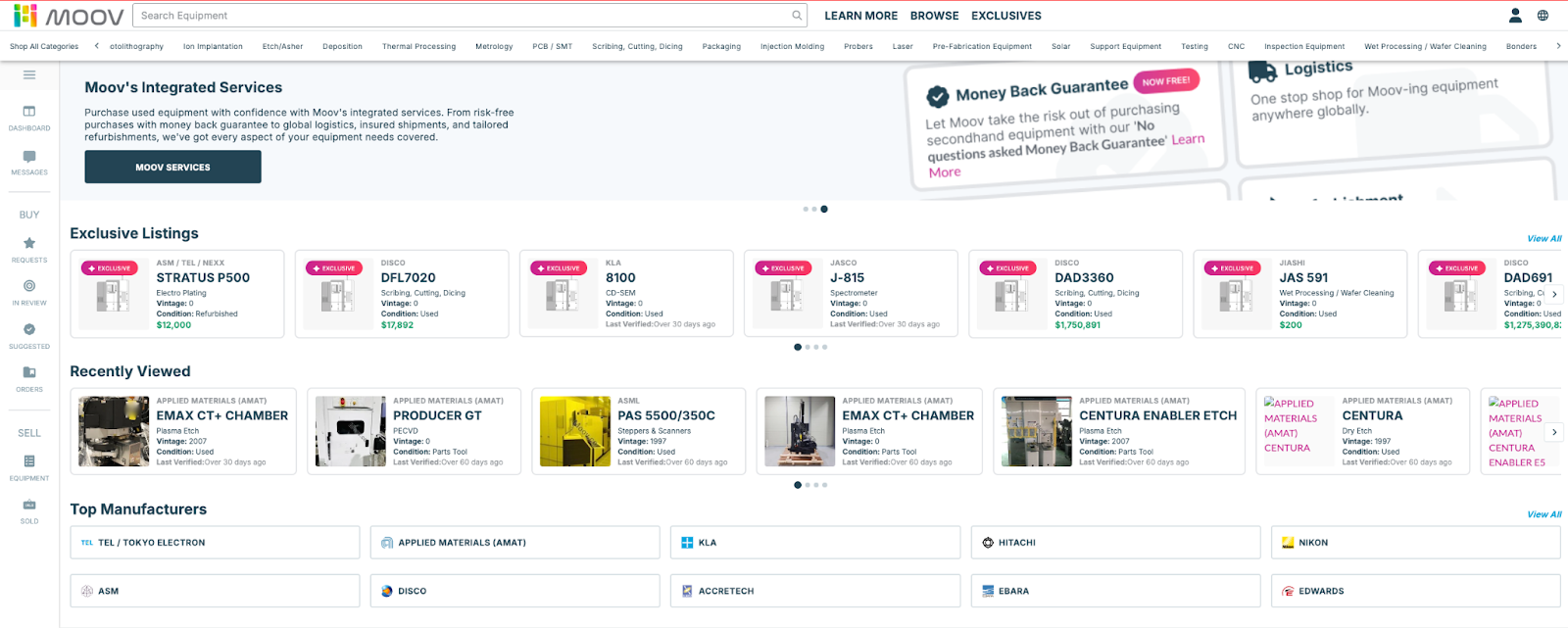
Task: Select Wet Processing / Wafer Cleaning tab
Action: click(1425, 46)
